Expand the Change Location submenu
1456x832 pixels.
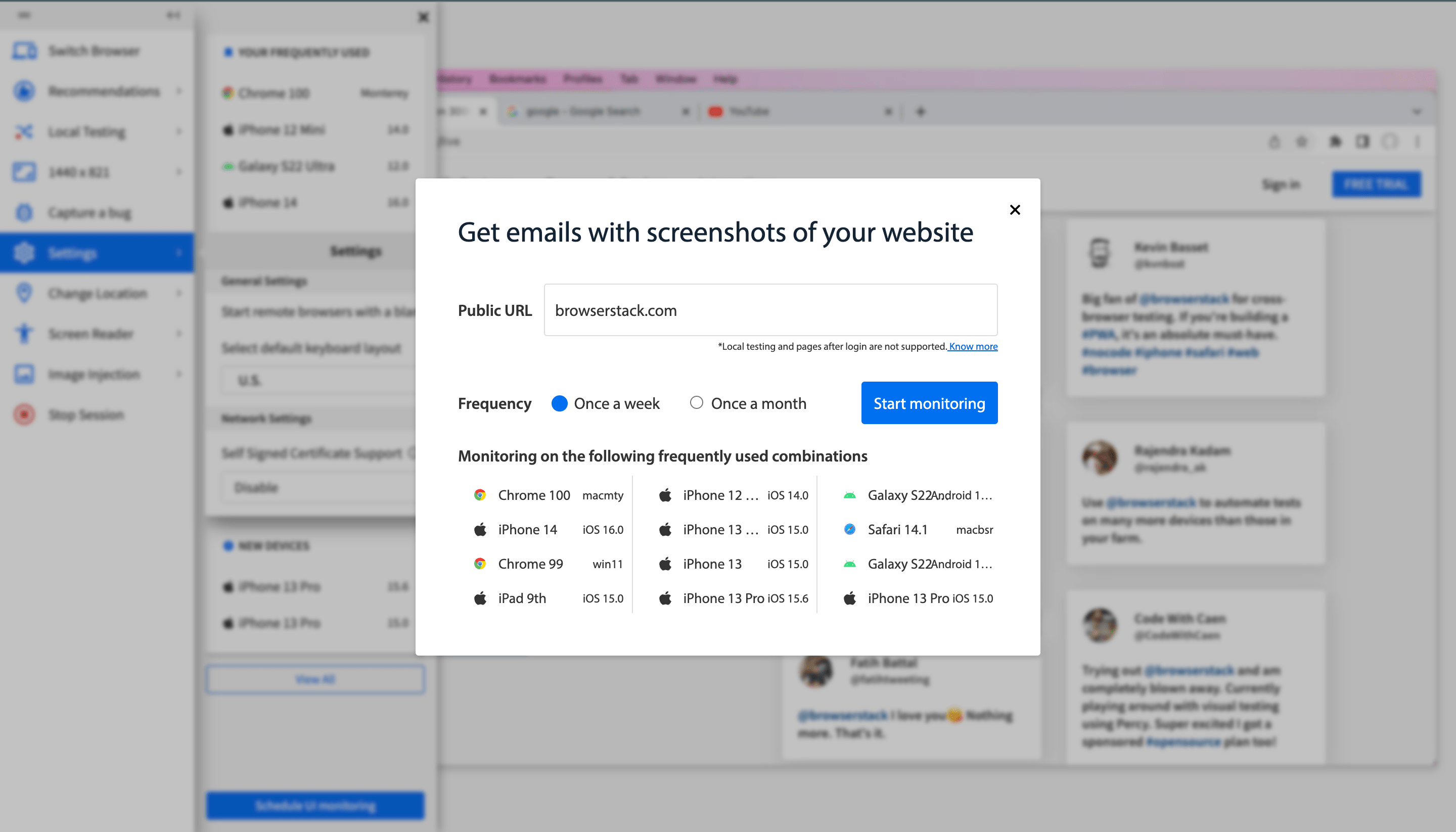pyautogui.click(x=179, y=293)
